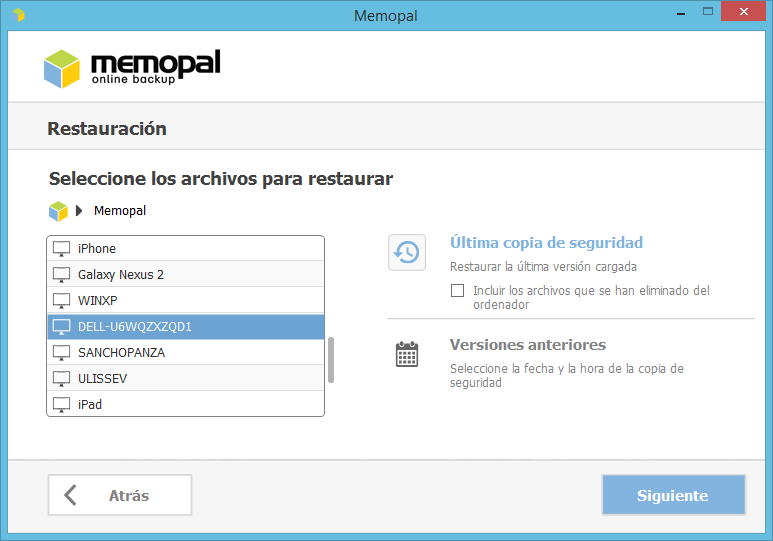Click the monitor icon beside iPhone
The height and width of the screenshot is (541, 773).
[x=62, y=249]
